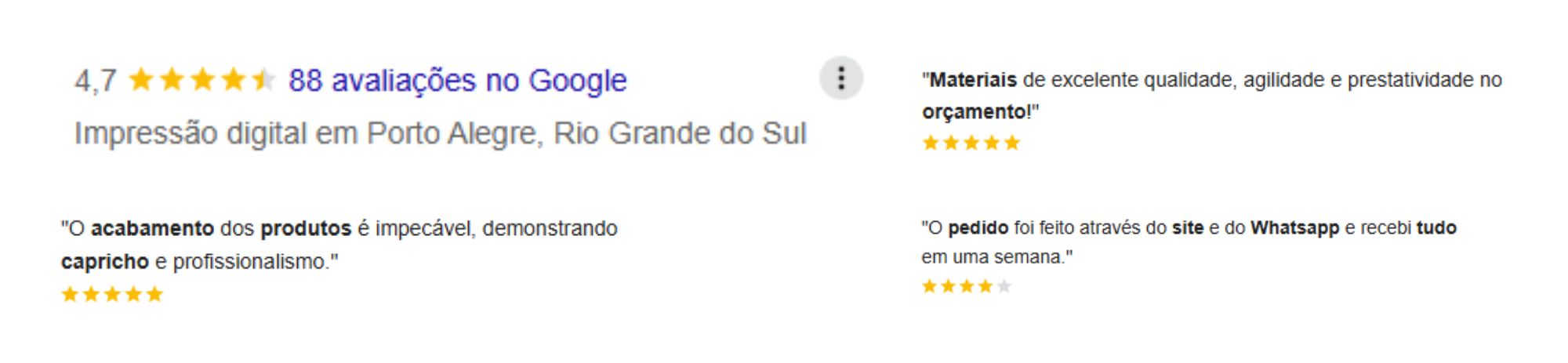1568x363 pixels.
Task: Click the 4,7 overall rating number
Action: [95, 81]
